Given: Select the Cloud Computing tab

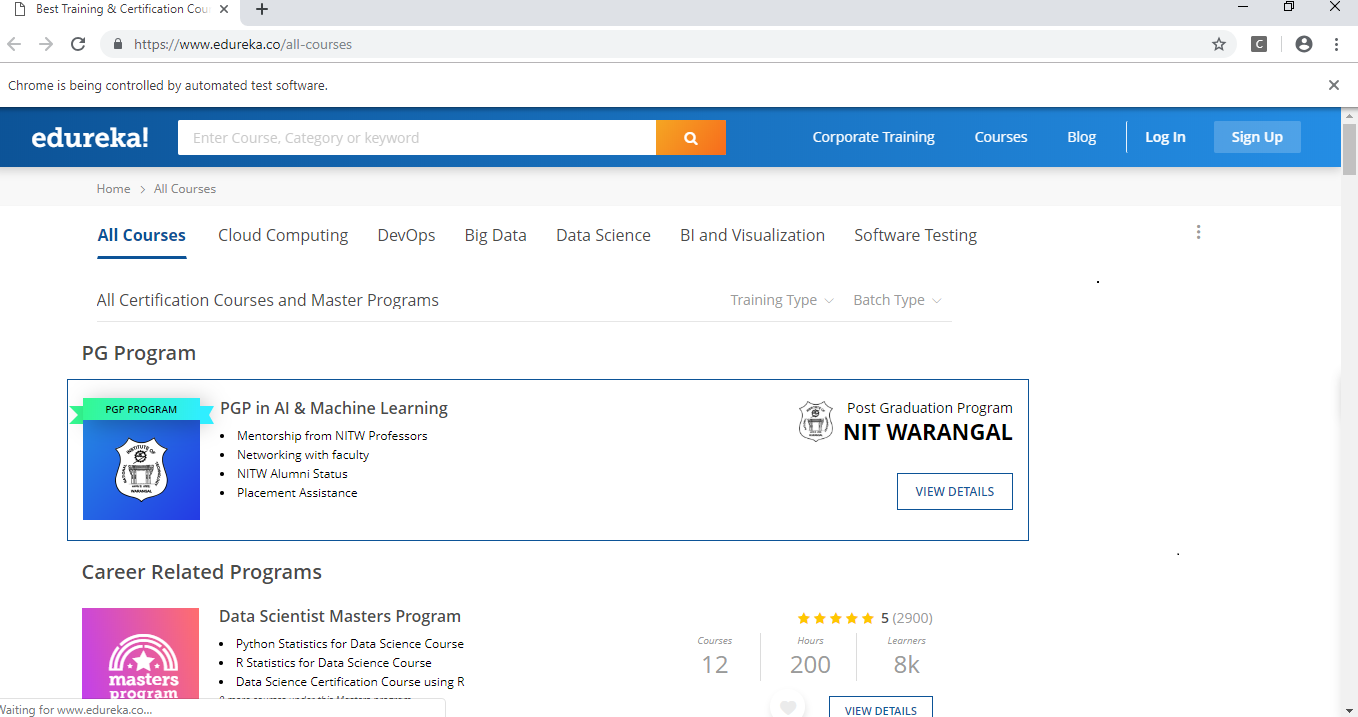Looking at the screenshot, I should point(283,236).
